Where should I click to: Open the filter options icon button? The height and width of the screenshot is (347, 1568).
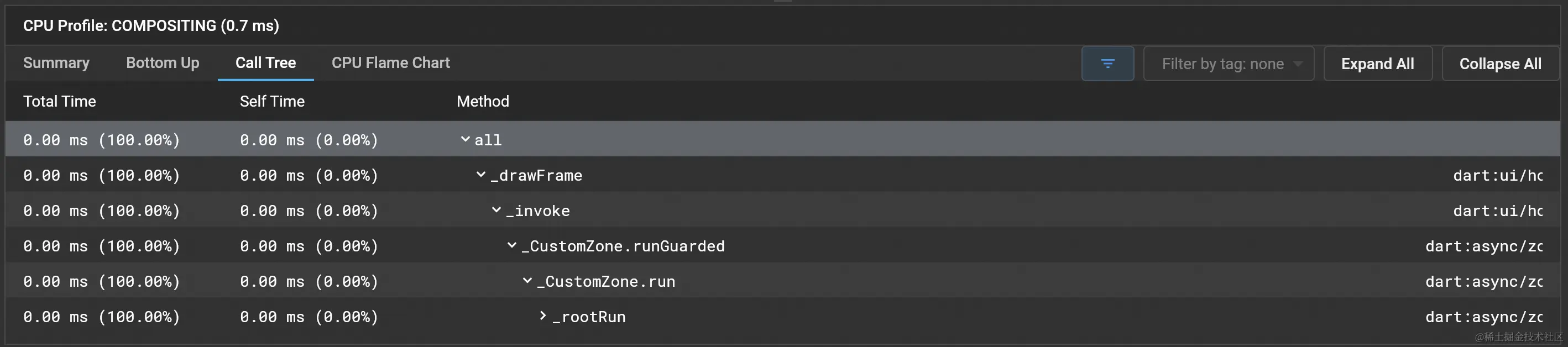coord(1107,64)
